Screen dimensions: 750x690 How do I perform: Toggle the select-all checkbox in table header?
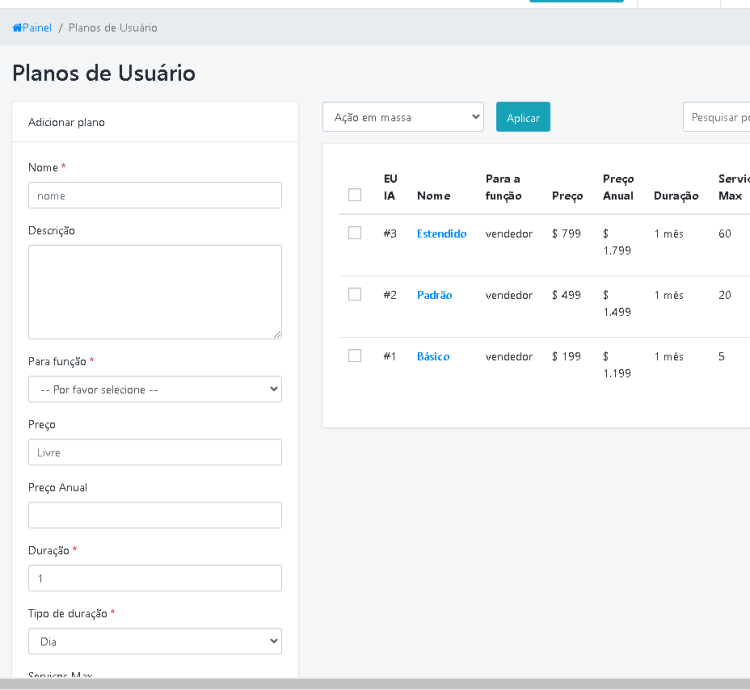click(x=354, y=195)
